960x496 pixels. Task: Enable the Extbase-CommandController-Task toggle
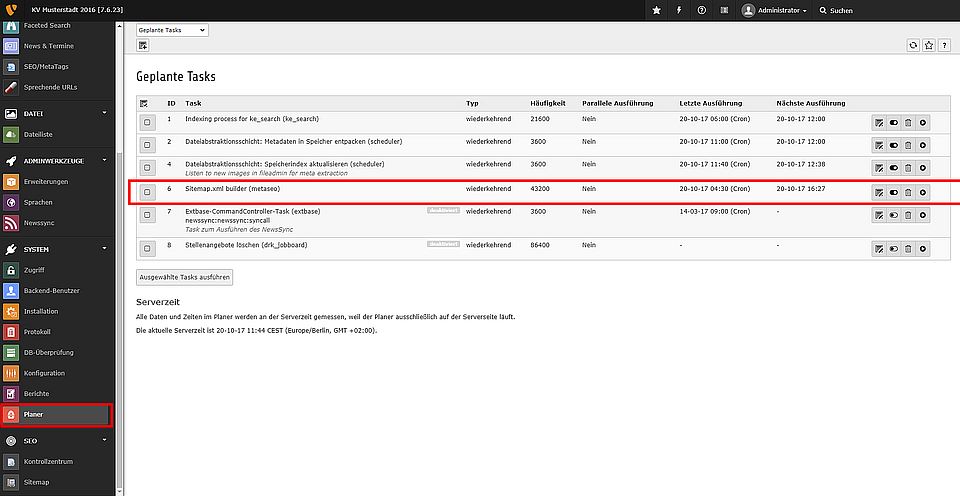coord(894,214)
